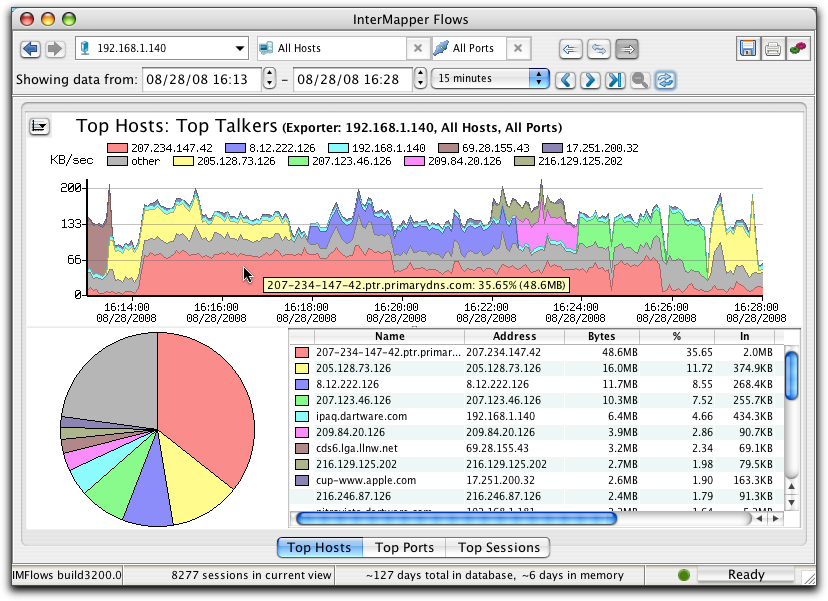Click the save icon in the toolbar
The height and width of the screenshot is (601, 828).
point(747,47)
